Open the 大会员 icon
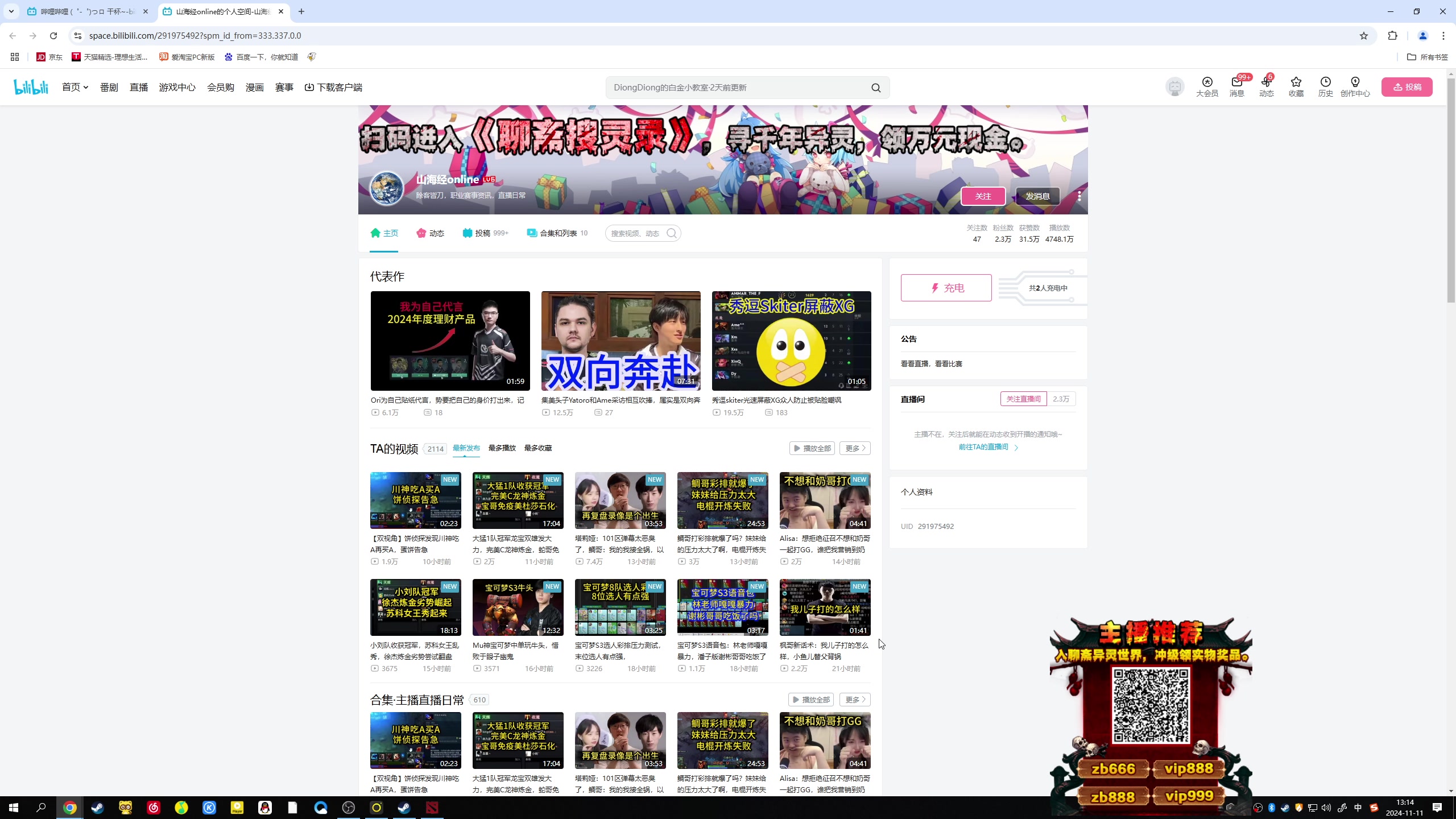 [x=1207, y=86]
